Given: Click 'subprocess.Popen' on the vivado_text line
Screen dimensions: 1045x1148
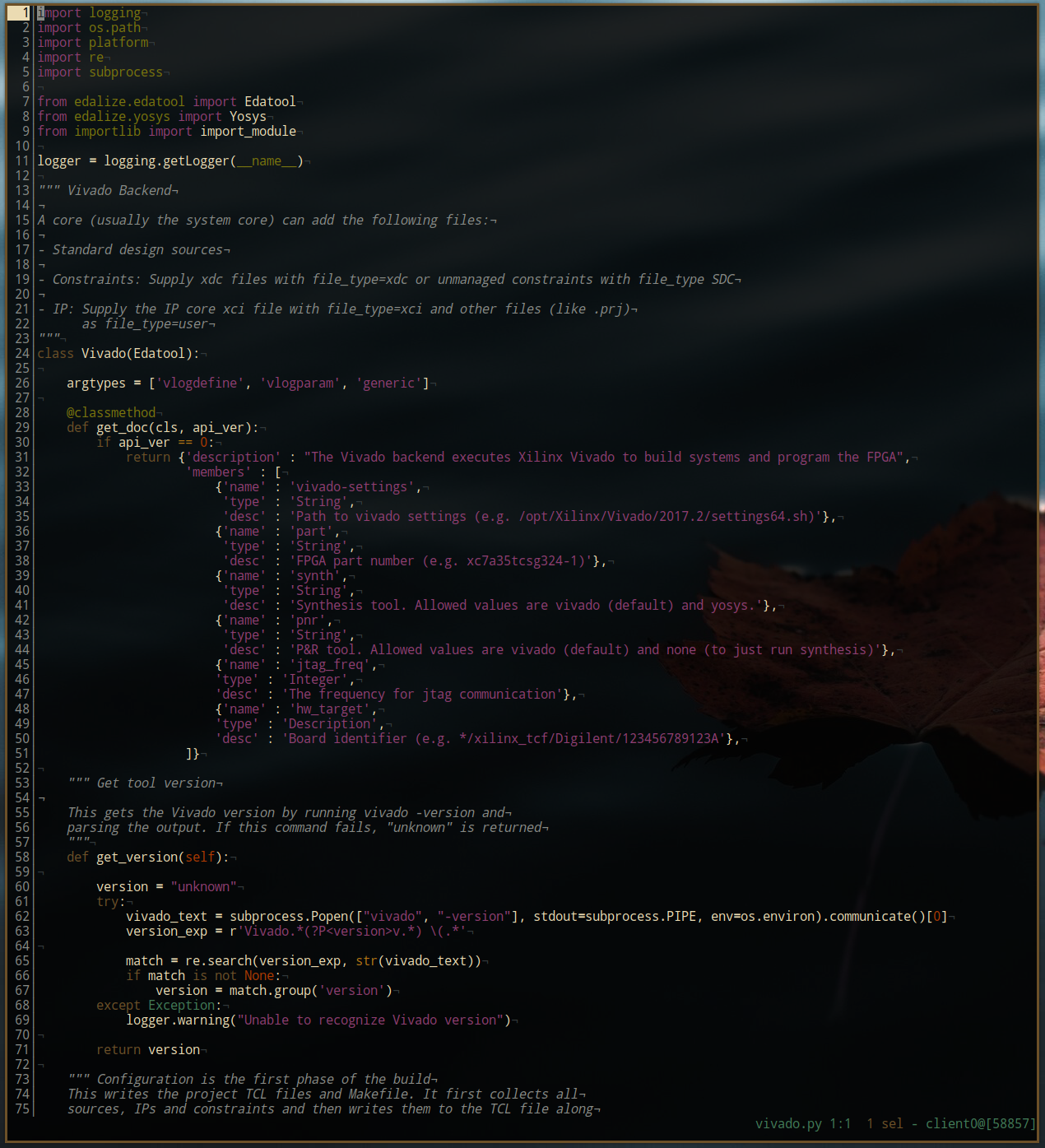Looking at the screenshot, I should pyautogui.click(x=289, y=916).
